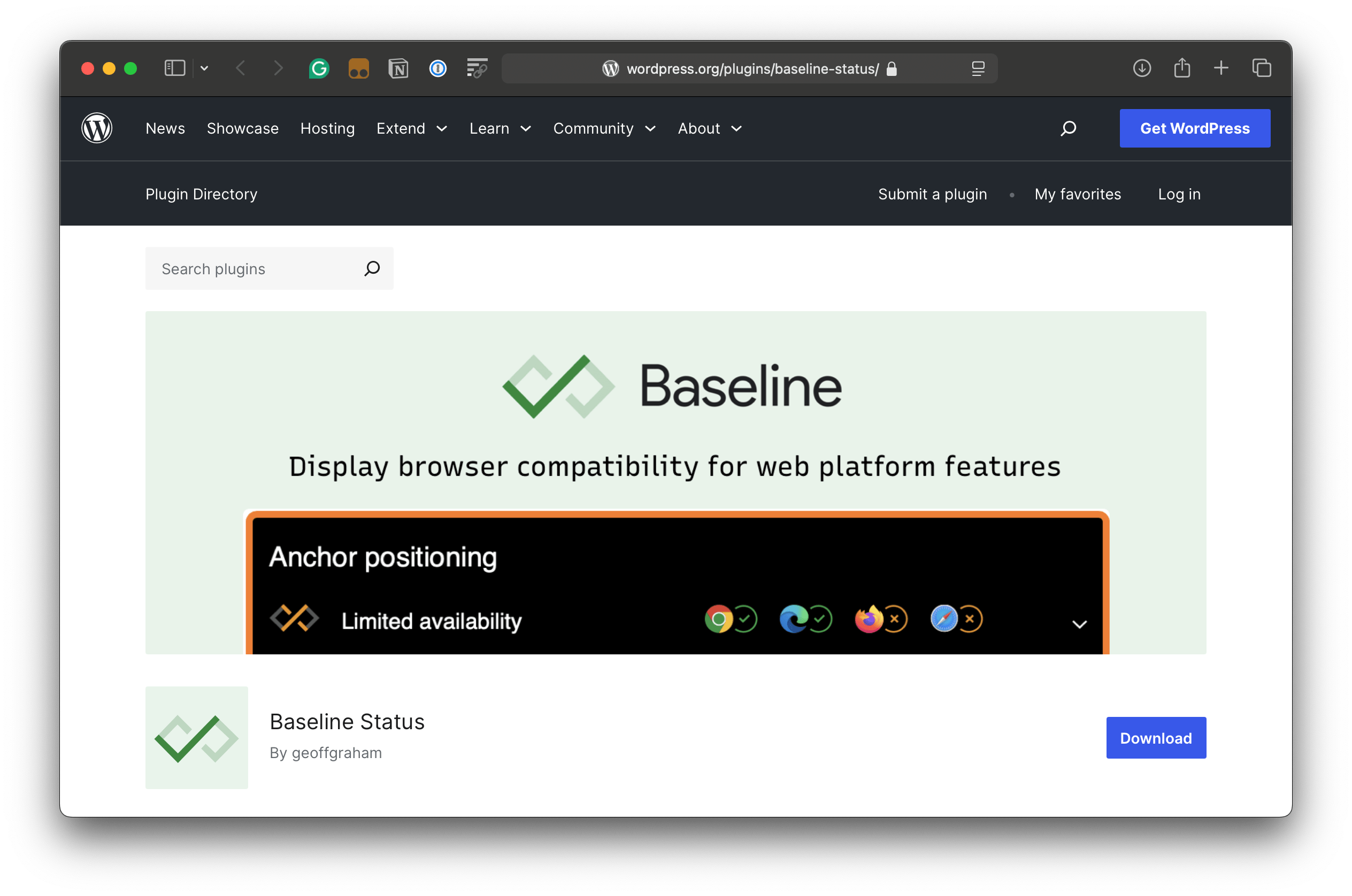
Task: Open the Plugin Directory link
Action: coord(201,194)
